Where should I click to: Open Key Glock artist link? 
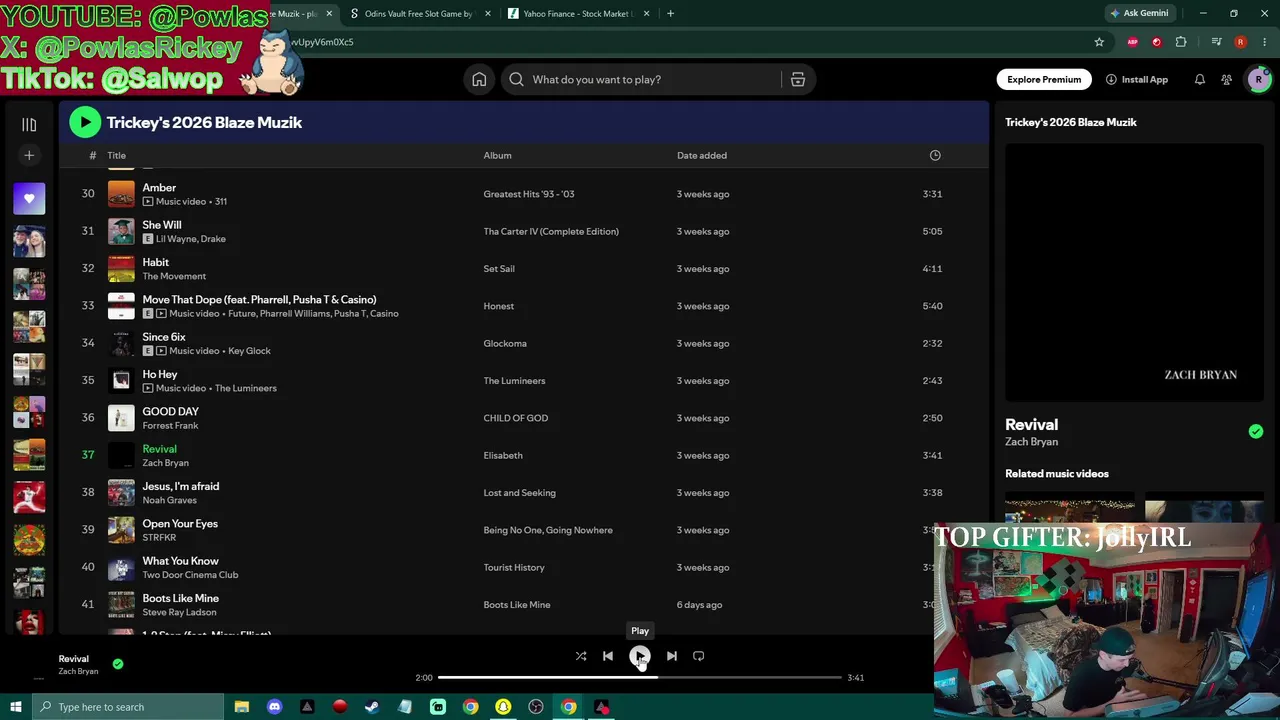tap(249, 351)
